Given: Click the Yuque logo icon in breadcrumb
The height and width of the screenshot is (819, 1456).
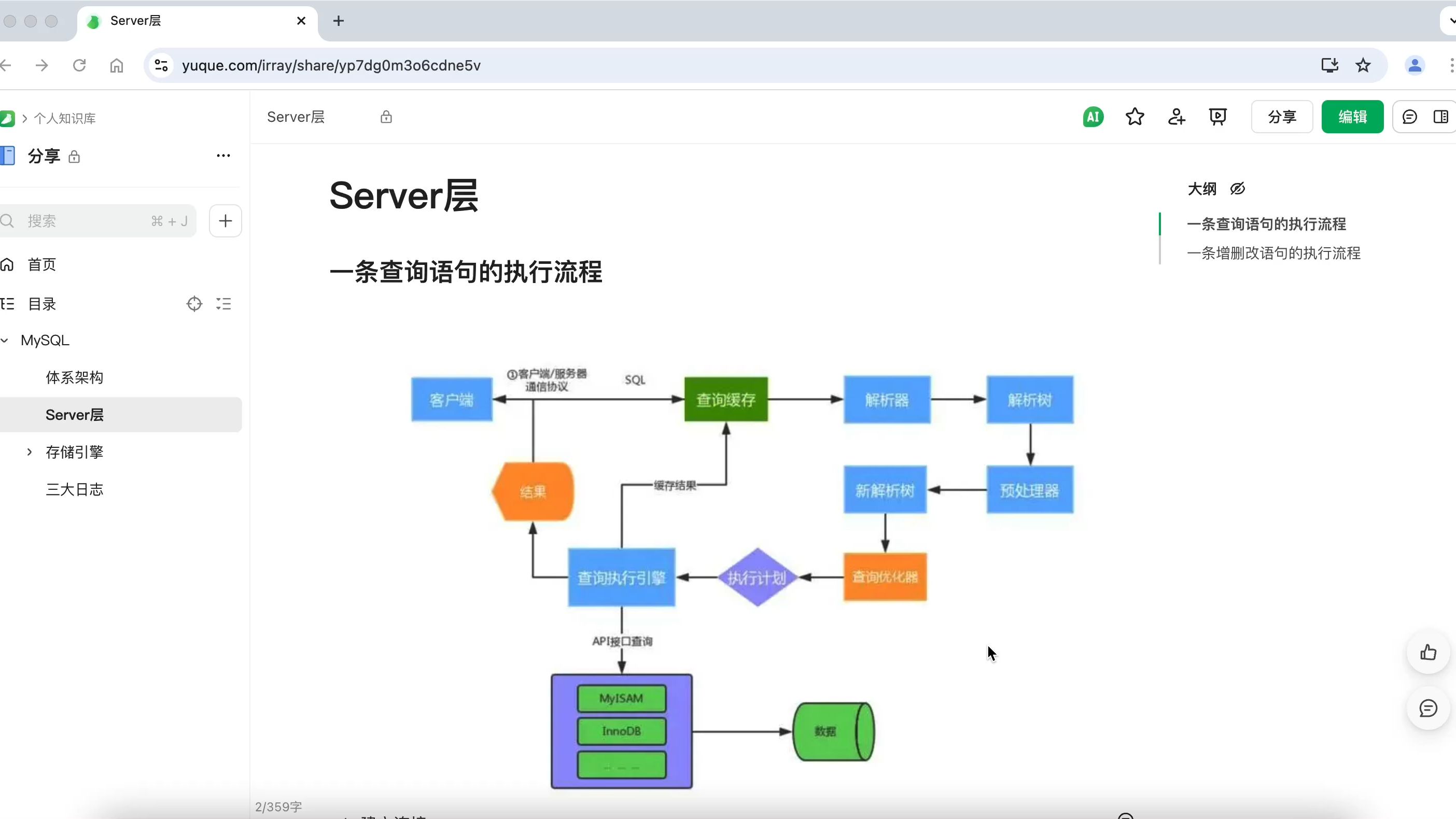Looking at the screenshot, I should click(7, 118).
